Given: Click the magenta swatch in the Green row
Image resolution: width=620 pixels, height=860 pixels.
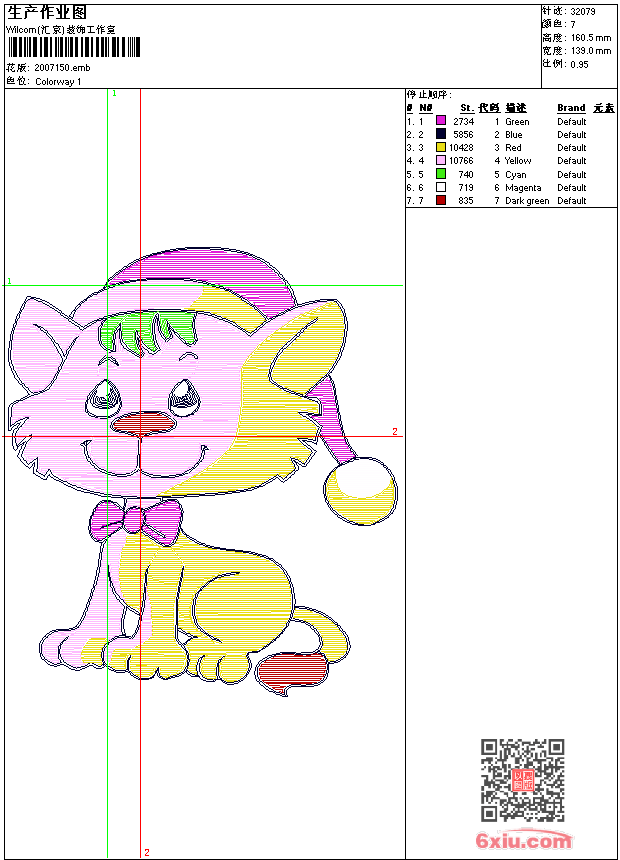Looking at the screenshot, I should pyautogui.click(x=441, y=121).
